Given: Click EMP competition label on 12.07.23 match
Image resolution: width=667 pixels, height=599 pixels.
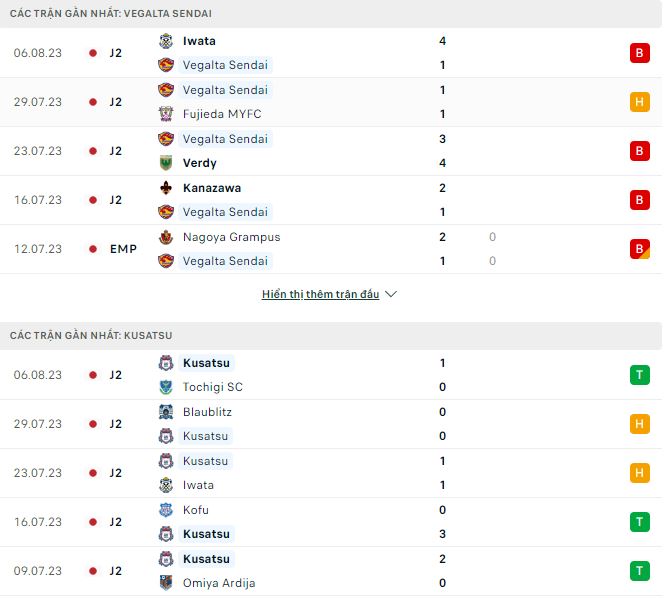Looking at the screenshot, I should coord(124,249).
